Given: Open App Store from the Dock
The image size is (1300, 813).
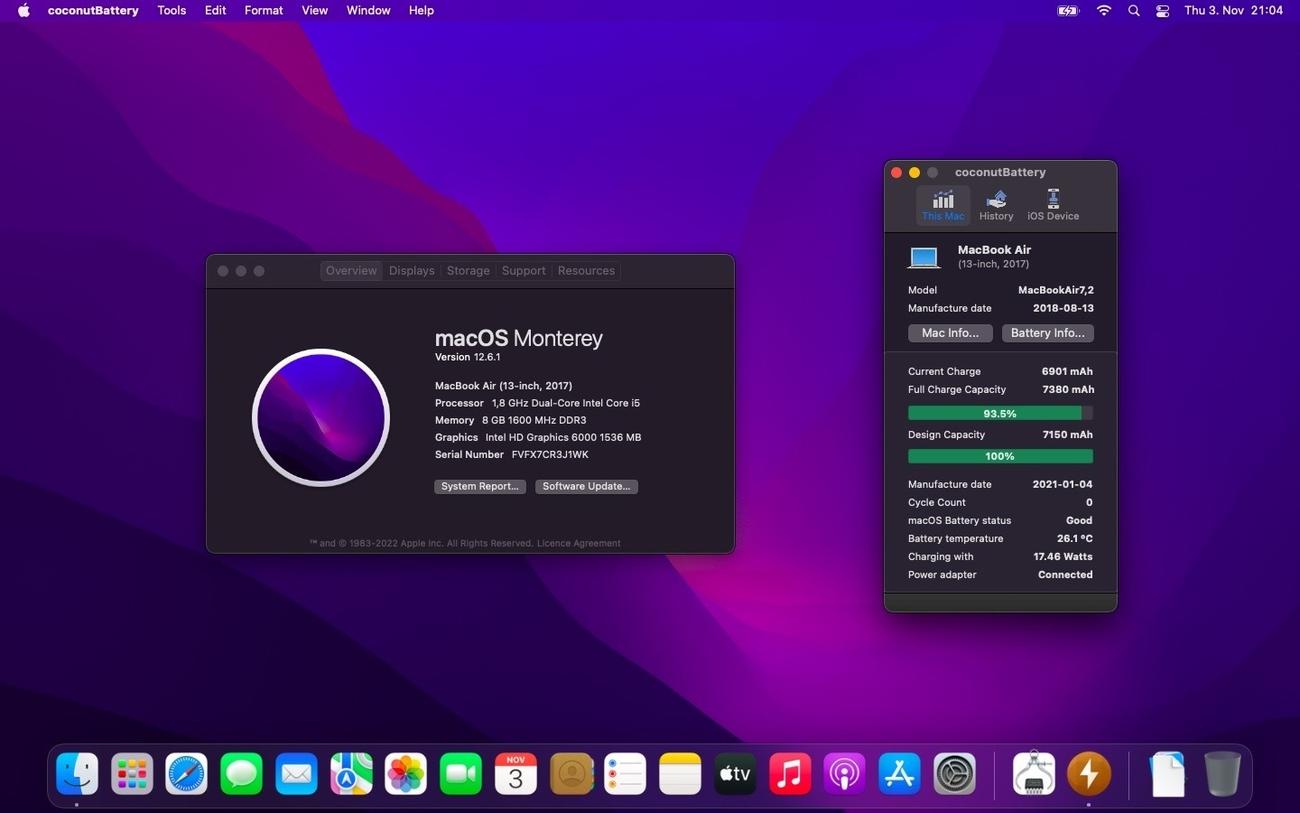Looking at the screenshot, I should click(899, 774).
